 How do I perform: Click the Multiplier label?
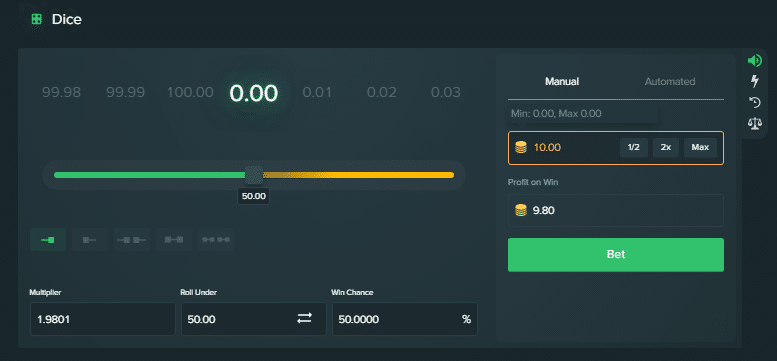[x=45, y=293]
